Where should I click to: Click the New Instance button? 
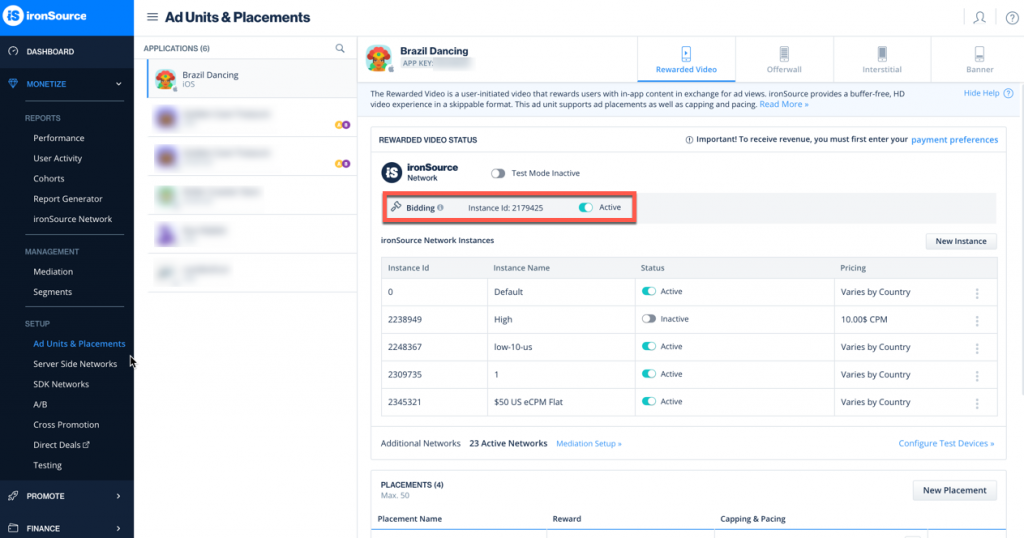coord(961,241)
